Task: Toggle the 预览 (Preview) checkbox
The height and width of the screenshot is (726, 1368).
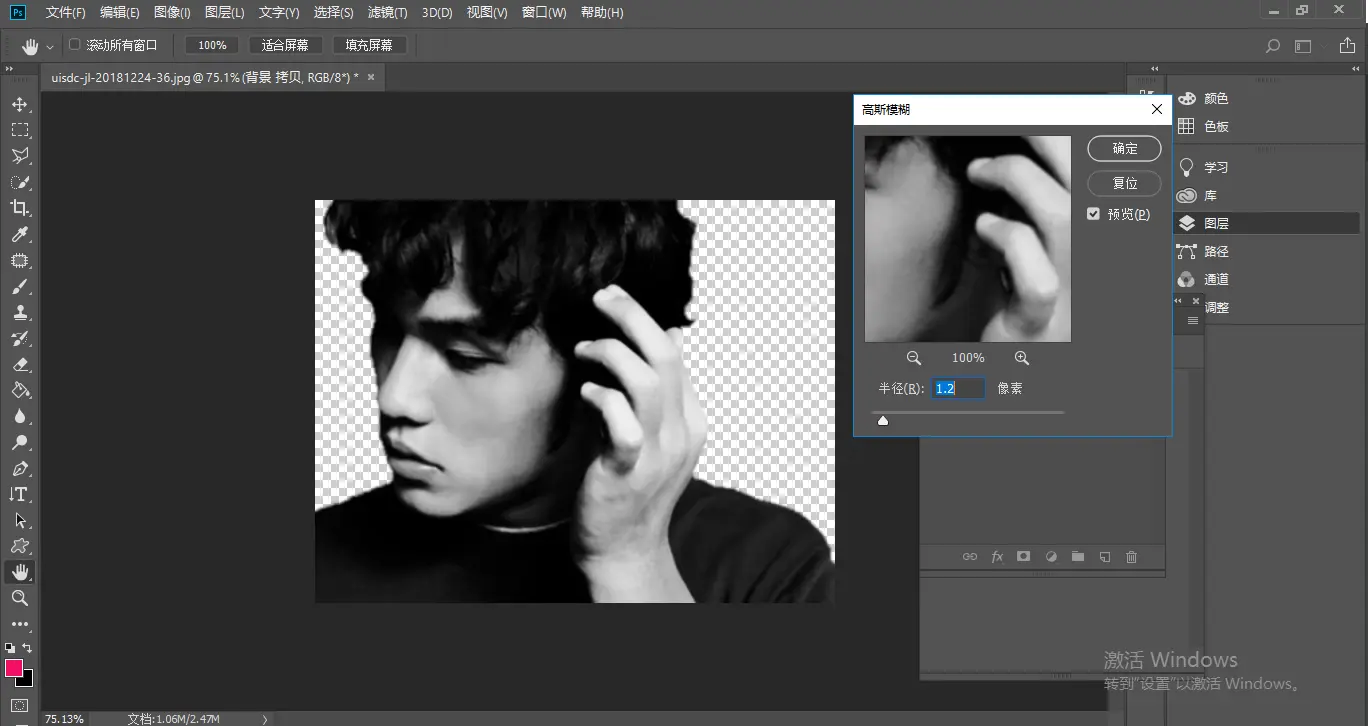Action: [x=1094, y=214]
